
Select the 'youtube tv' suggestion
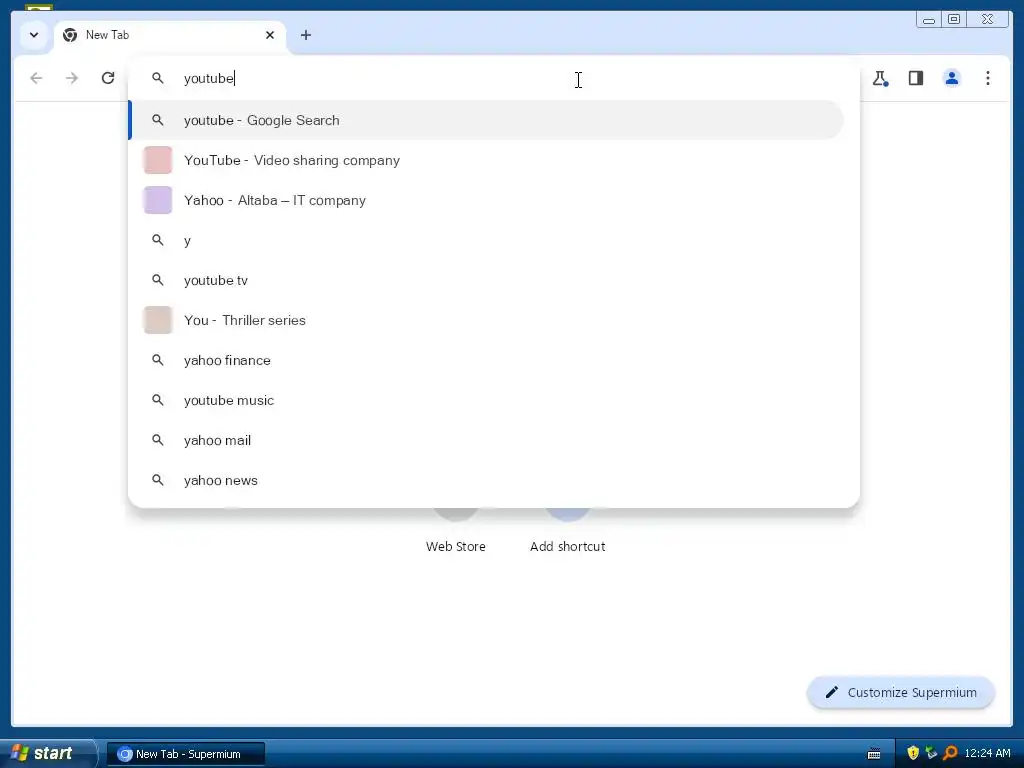click(x=487, y=280)
